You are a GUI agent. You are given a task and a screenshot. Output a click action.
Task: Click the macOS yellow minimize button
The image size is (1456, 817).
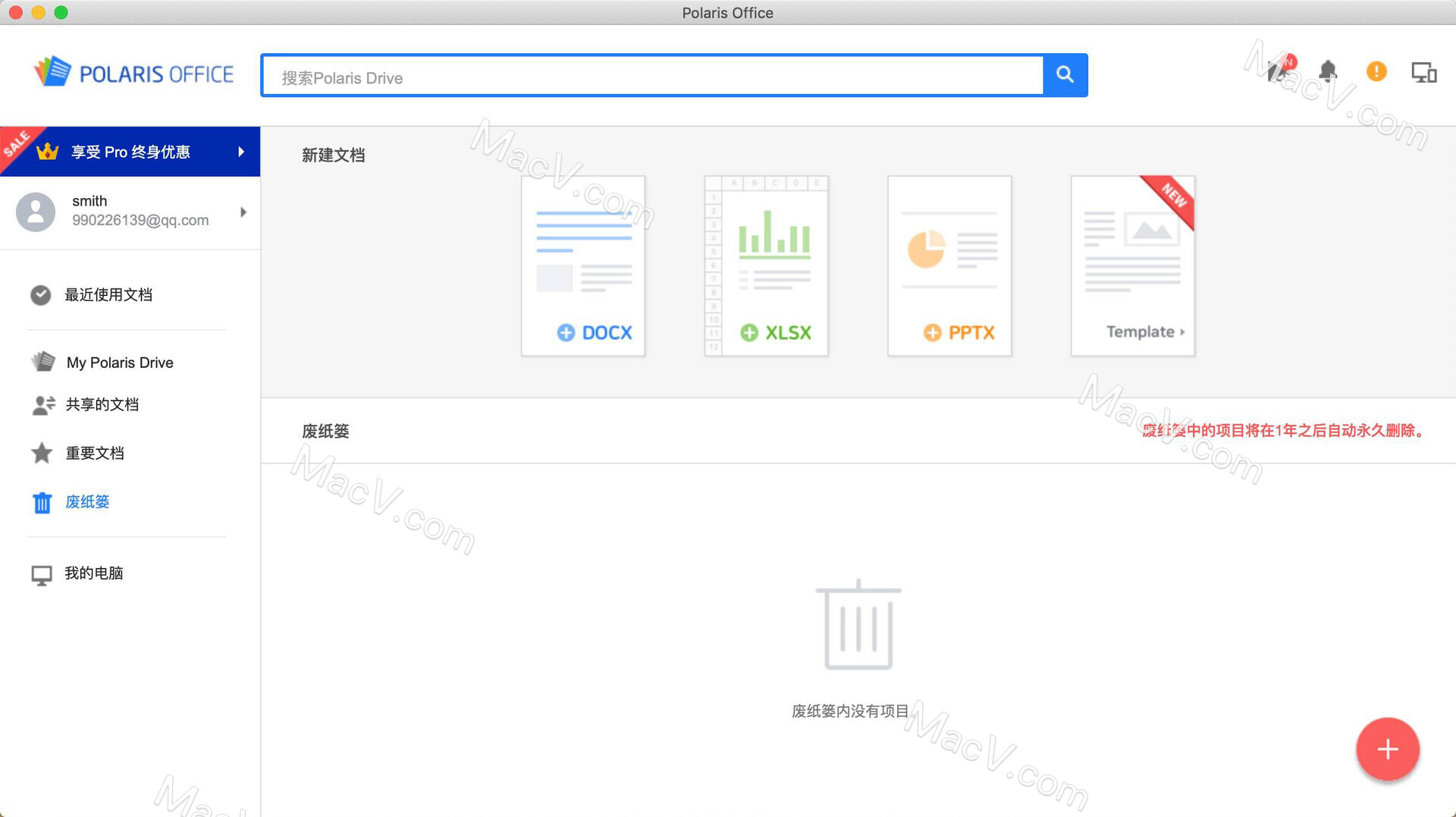[x=39, y=12]
